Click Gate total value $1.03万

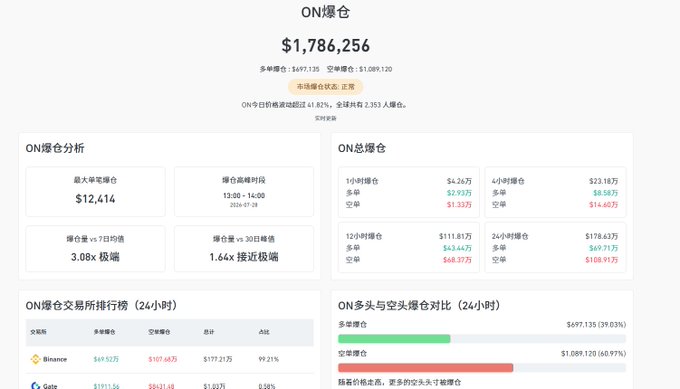coord(214,386)
